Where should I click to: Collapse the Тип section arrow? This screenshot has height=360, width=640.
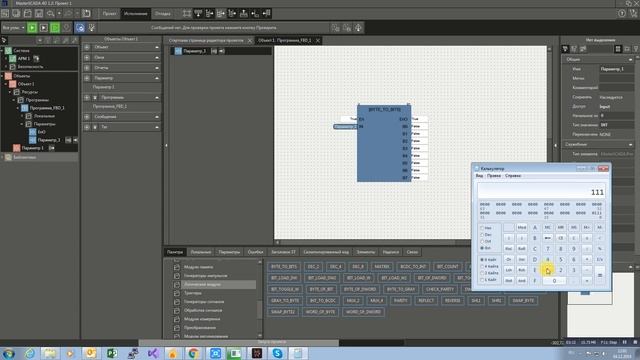pos(157,127)
